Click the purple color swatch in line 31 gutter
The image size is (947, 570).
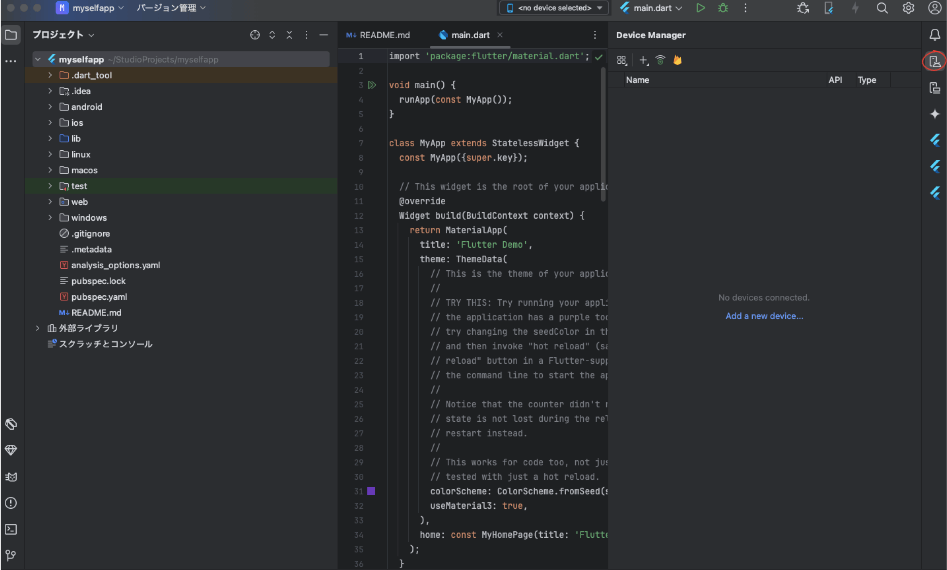coord(371,492)
